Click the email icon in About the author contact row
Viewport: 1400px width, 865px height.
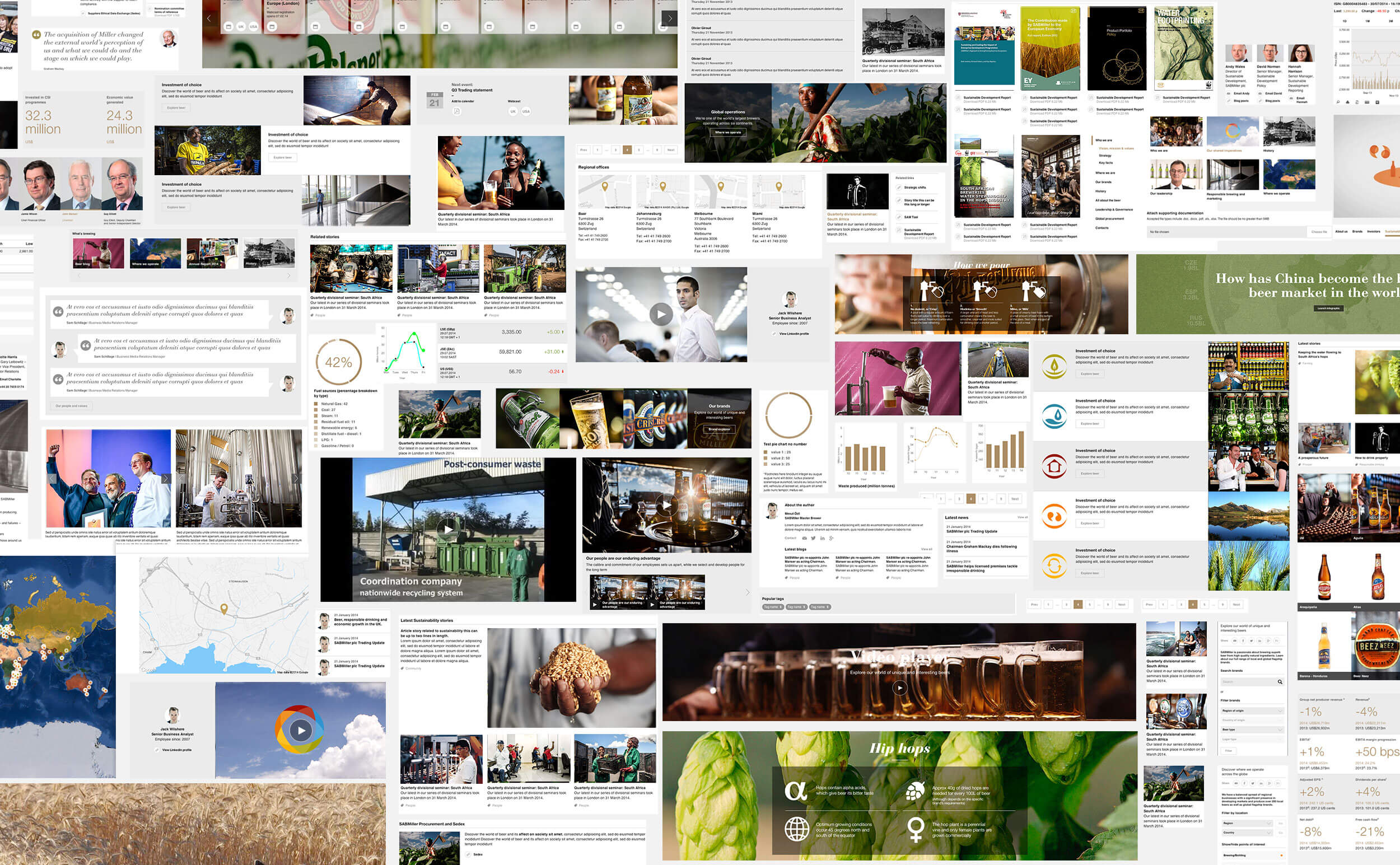[x=805, y=539]
